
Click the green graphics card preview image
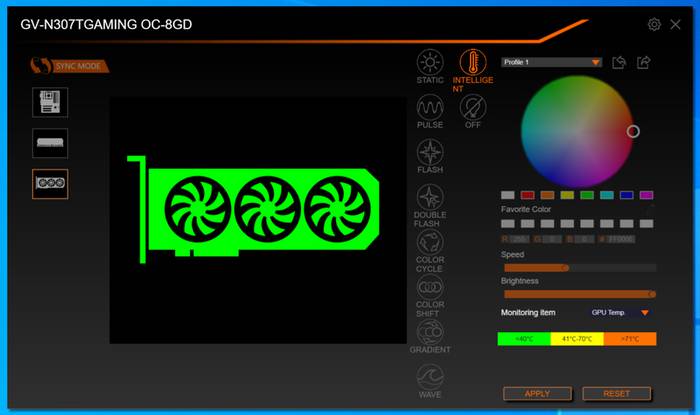click(253, 209)
